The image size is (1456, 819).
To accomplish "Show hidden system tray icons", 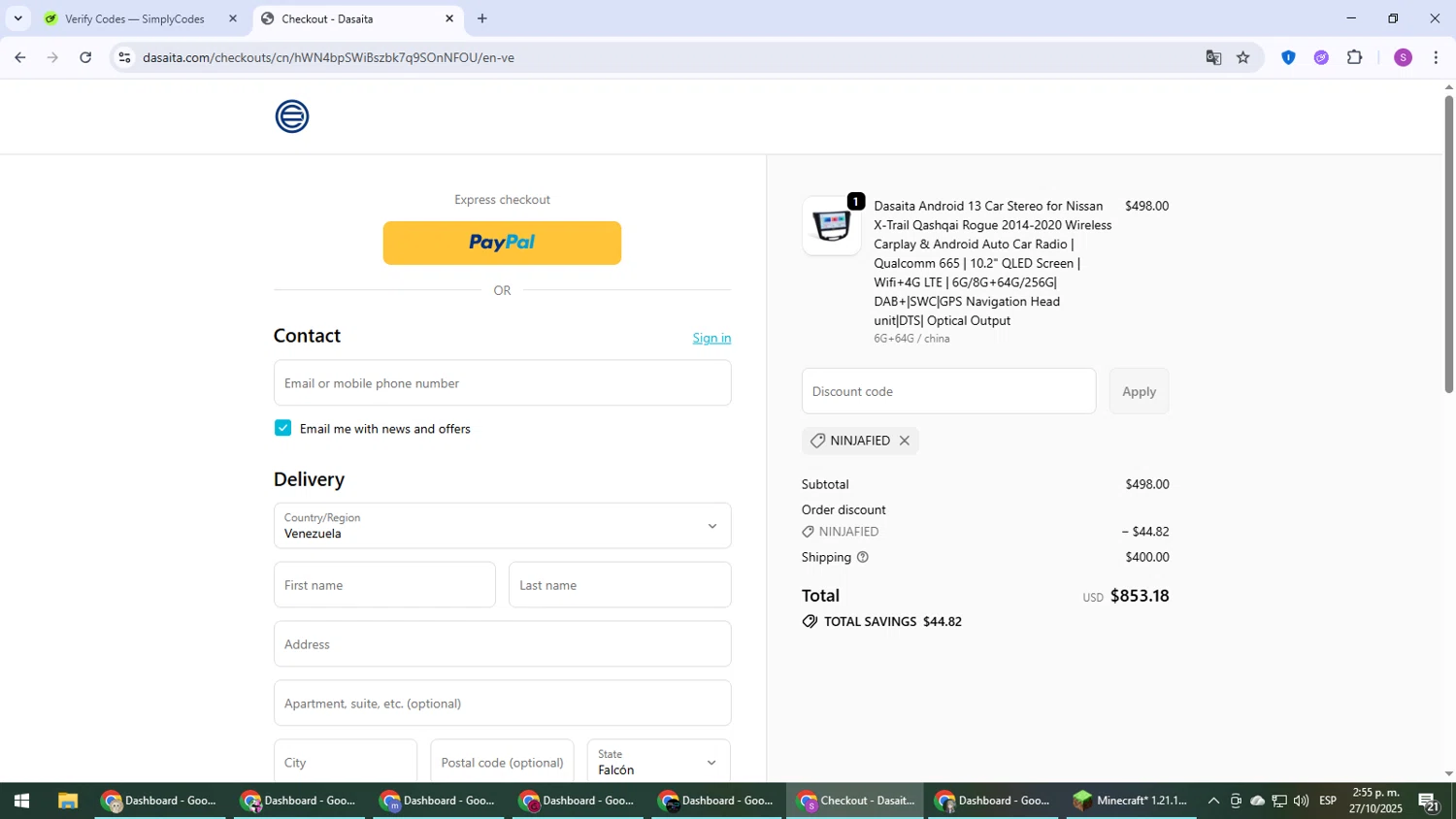I will (1213, 801).
